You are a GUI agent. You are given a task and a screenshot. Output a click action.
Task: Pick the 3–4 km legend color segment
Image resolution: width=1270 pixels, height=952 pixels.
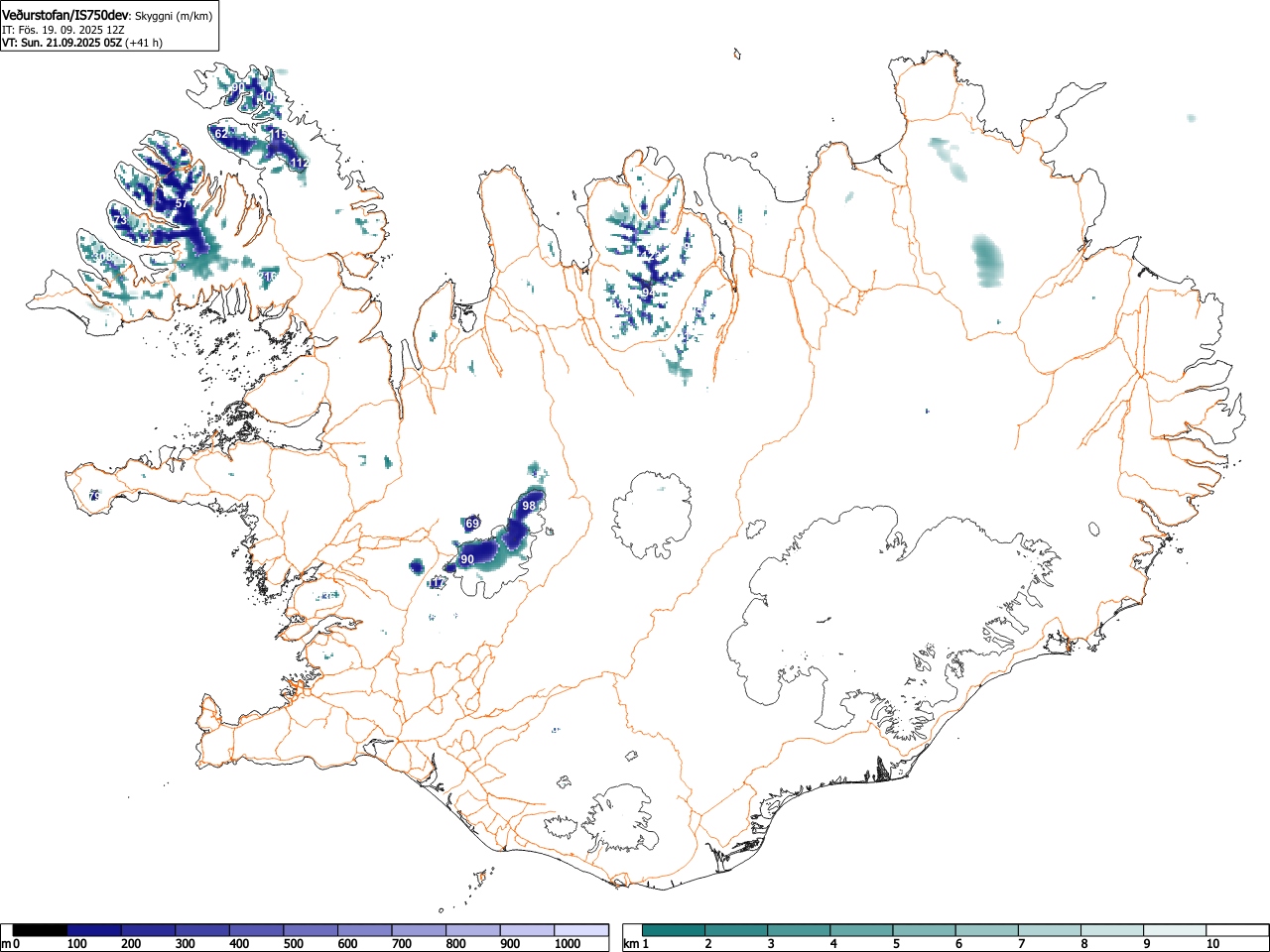[799, 930]
